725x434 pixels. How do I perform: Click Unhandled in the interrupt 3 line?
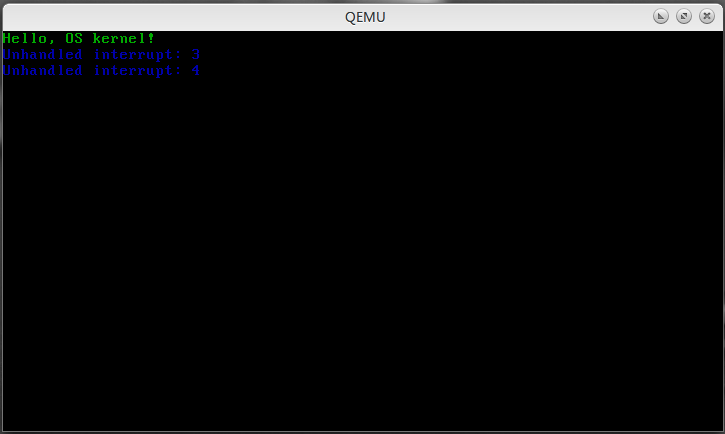point(43,55)
